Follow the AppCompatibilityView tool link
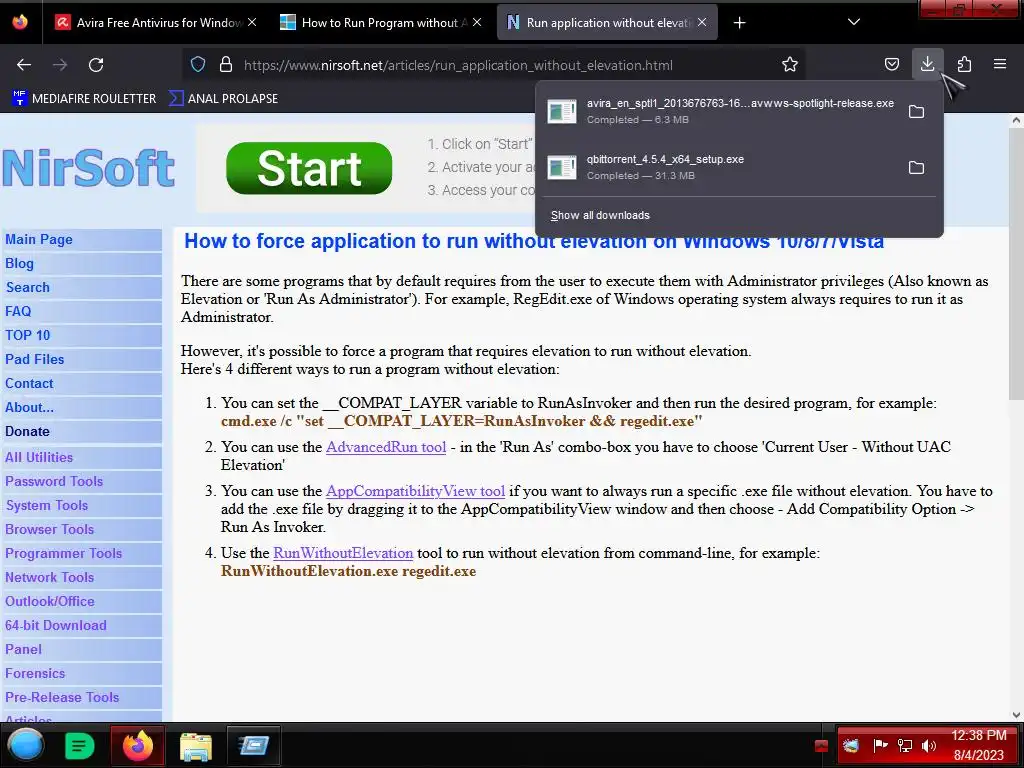This screenshot has width=1024, height=768. (415, 491)
